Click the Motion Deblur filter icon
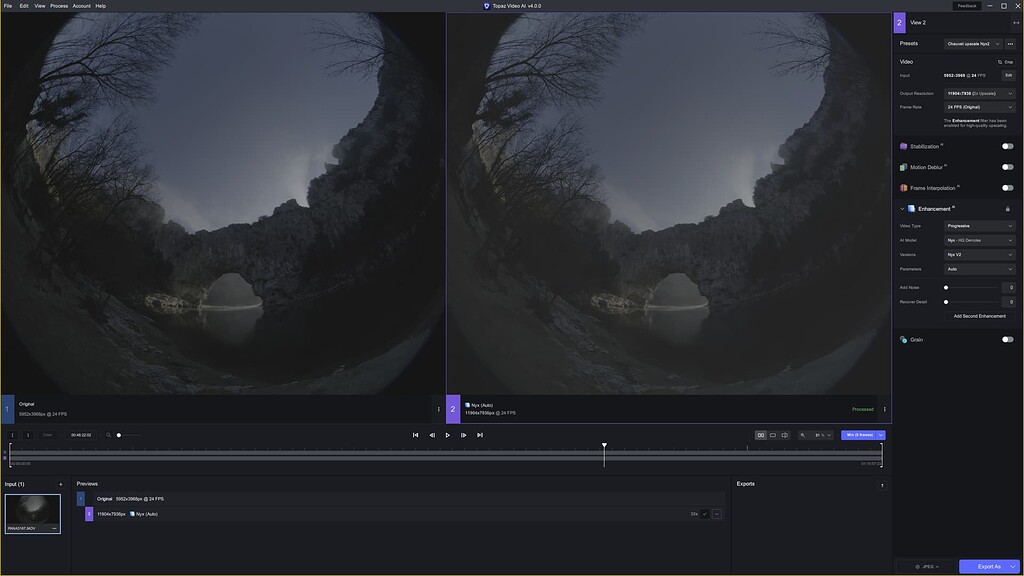1024x576 pixels. (903, 166)
